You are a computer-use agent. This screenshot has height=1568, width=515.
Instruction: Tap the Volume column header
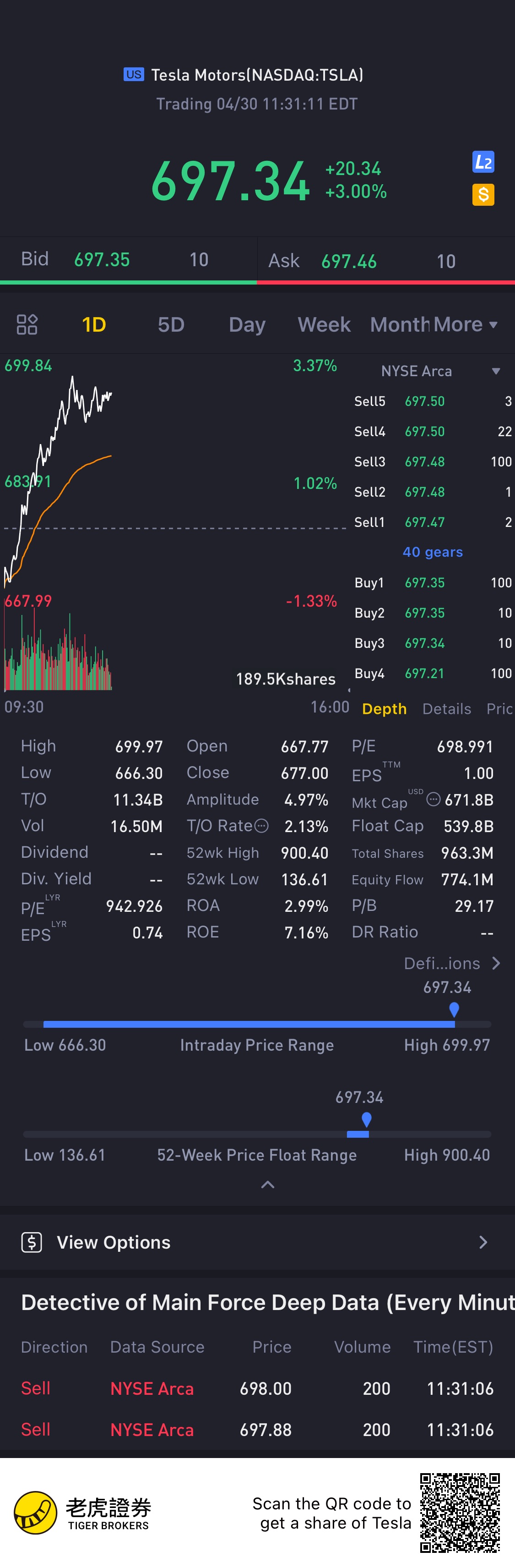tap(363, 1347)
